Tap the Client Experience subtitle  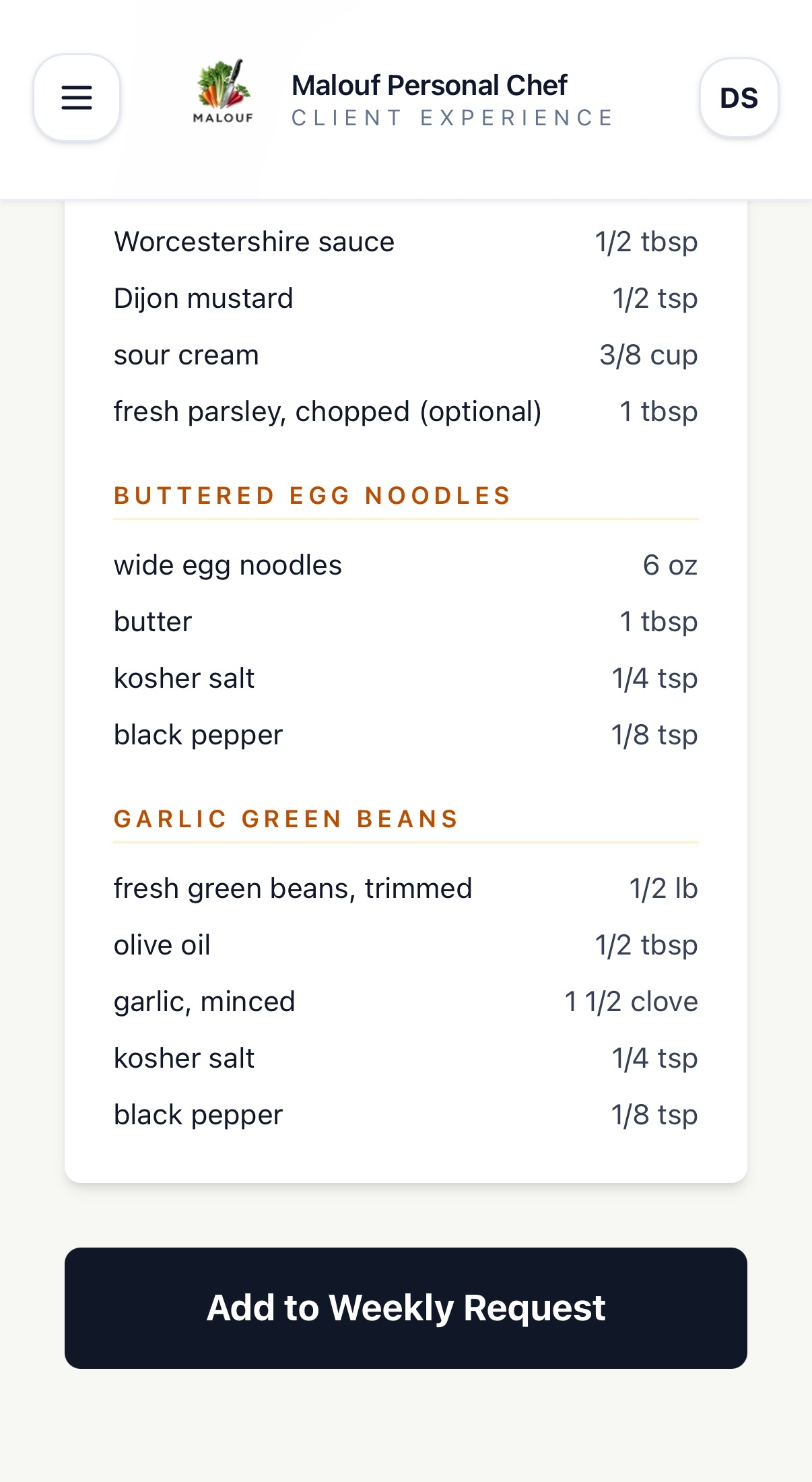click(452, 118)
